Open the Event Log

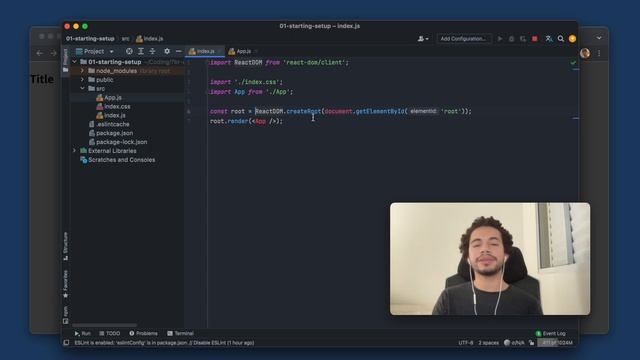point(550,333)
